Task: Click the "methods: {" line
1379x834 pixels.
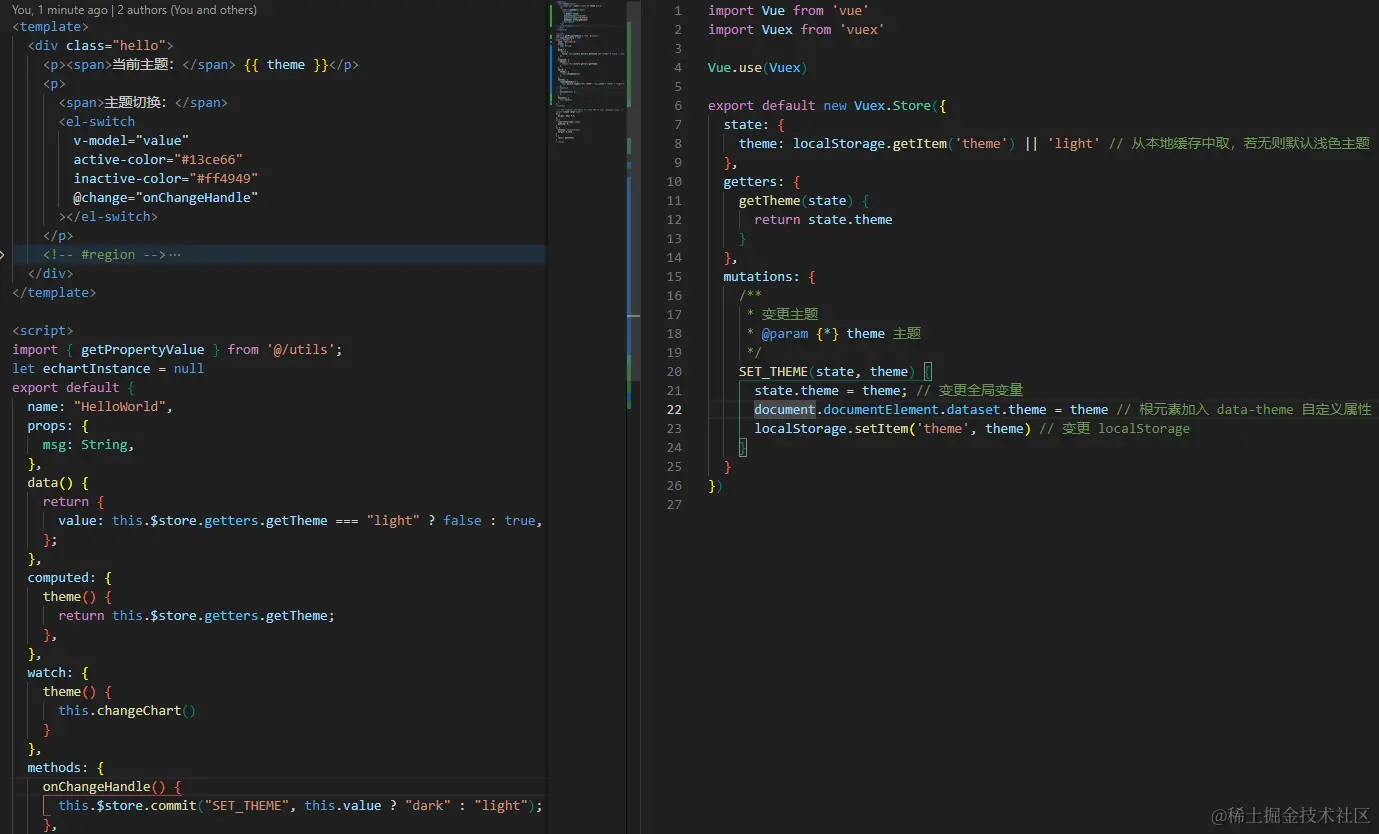Action: click(x=66, y=768)
